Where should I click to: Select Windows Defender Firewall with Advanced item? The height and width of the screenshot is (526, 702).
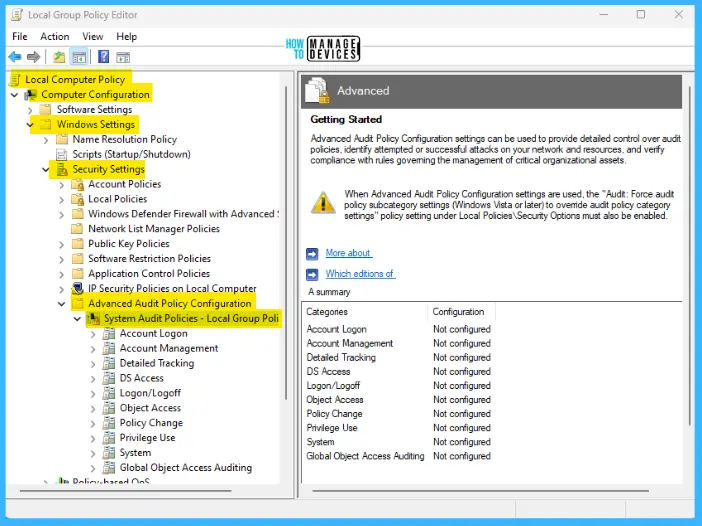[183, 214]
